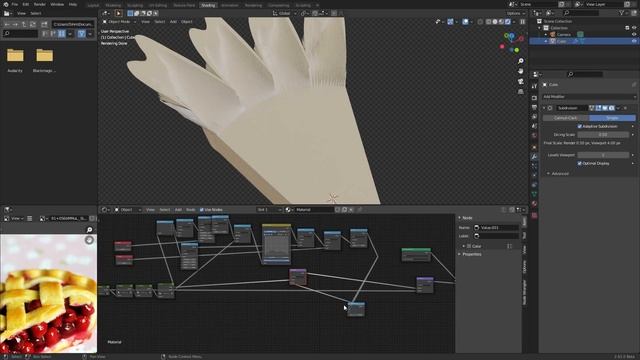Open the Material properties tab
This screenshot has width=640, height=360.
(x=534, y=204)
